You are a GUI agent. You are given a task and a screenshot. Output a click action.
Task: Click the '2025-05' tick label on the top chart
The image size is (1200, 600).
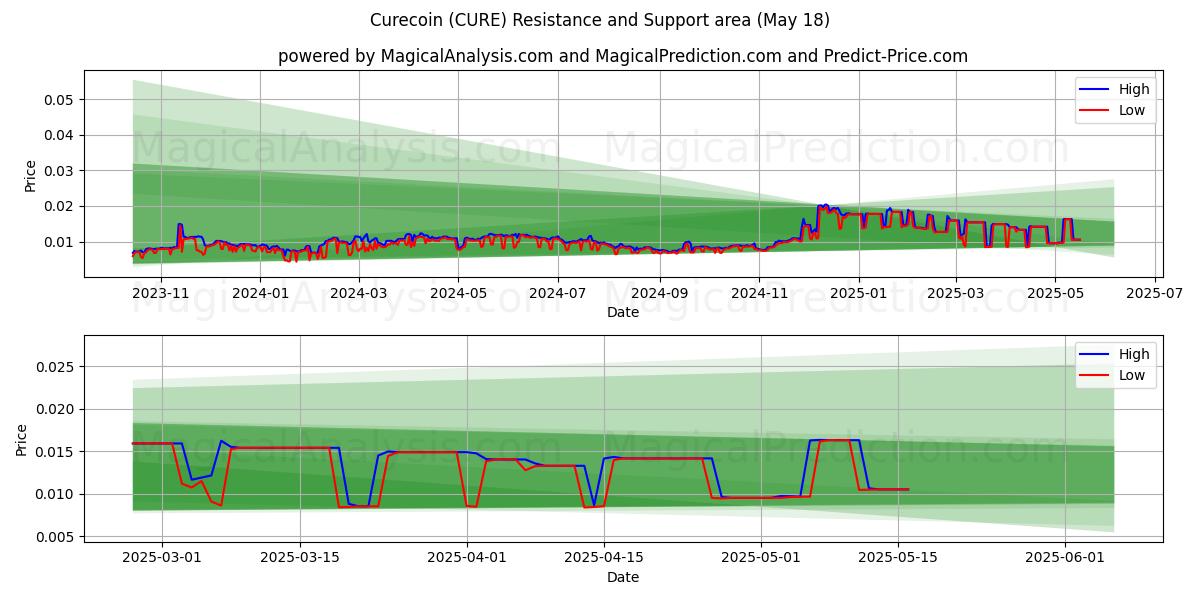click(x=1055, y=293)
